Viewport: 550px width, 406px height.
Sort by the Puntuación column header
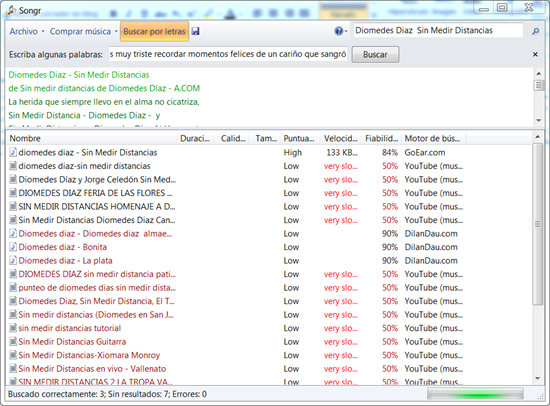click(299, 138)
